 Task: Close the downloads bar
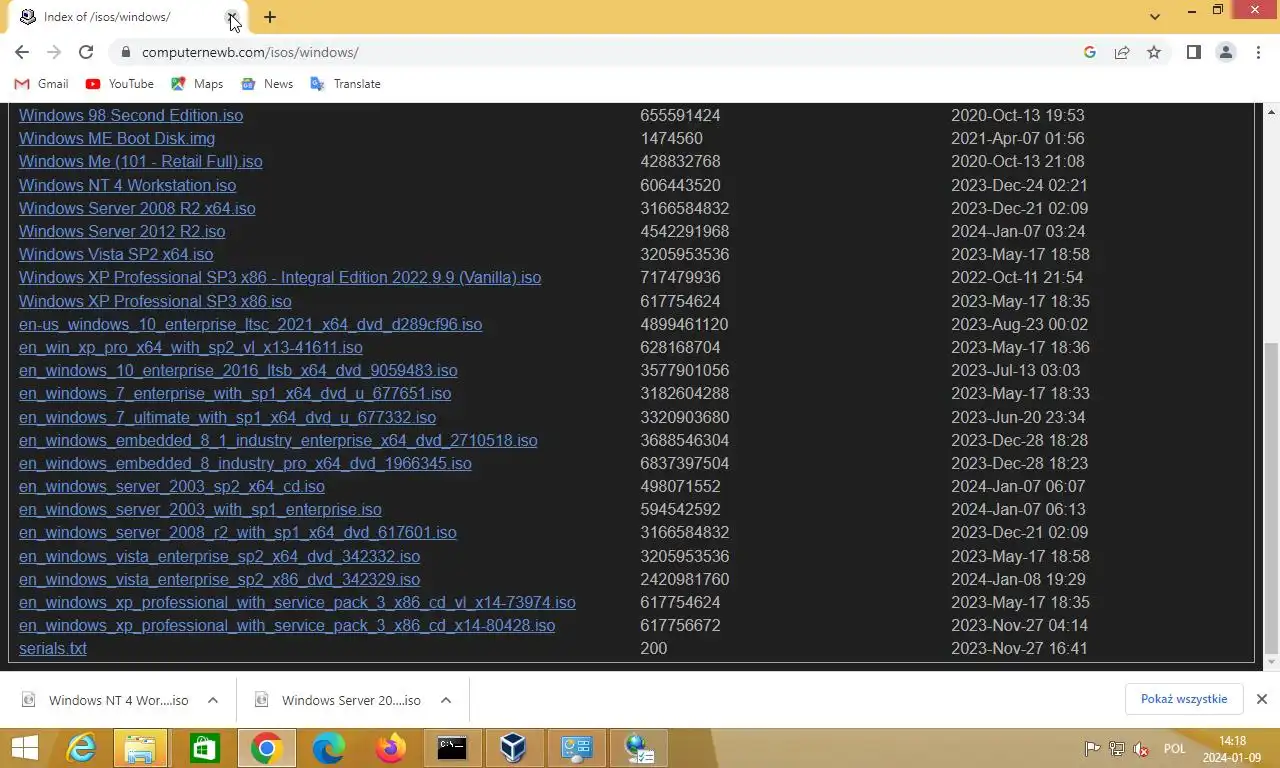coord(1262,699)
